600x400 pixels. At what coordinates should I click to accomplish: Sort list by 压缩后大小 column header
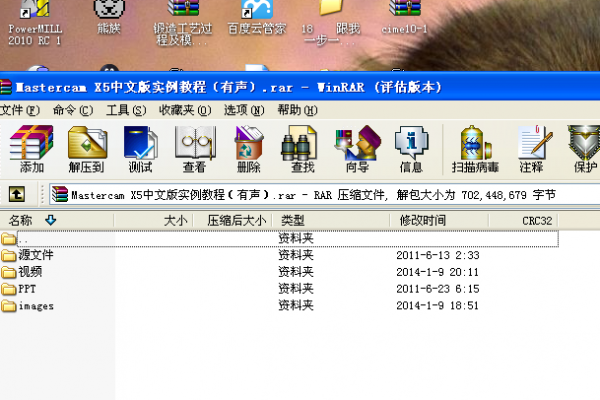coord(233,220)
